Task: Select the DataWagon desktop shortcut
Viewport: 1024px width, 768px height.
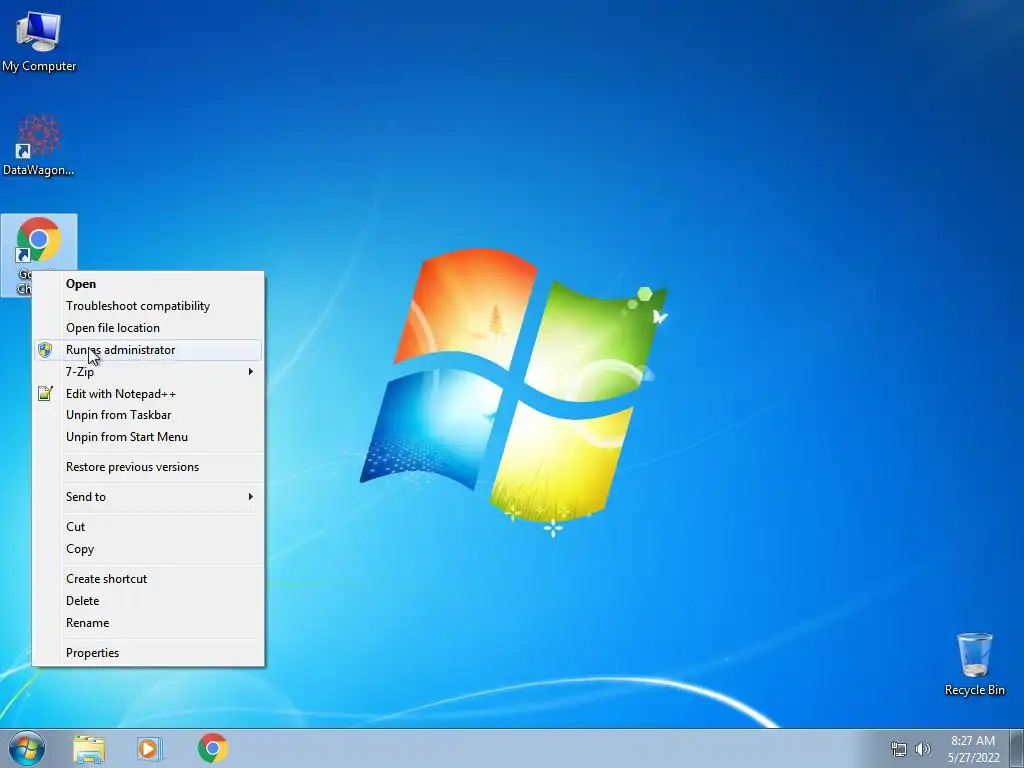Action: click(x=39, y=145)
